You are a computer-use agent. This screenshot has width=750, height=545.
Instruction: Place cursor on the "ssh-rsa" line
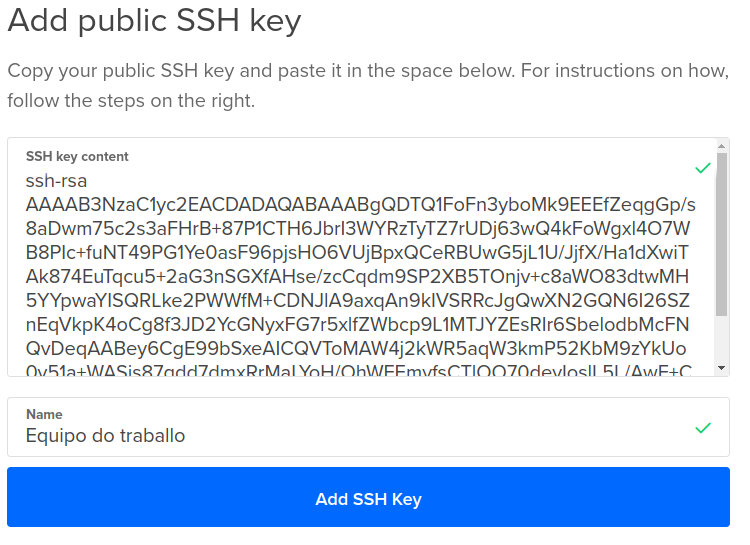pos(56,181)
